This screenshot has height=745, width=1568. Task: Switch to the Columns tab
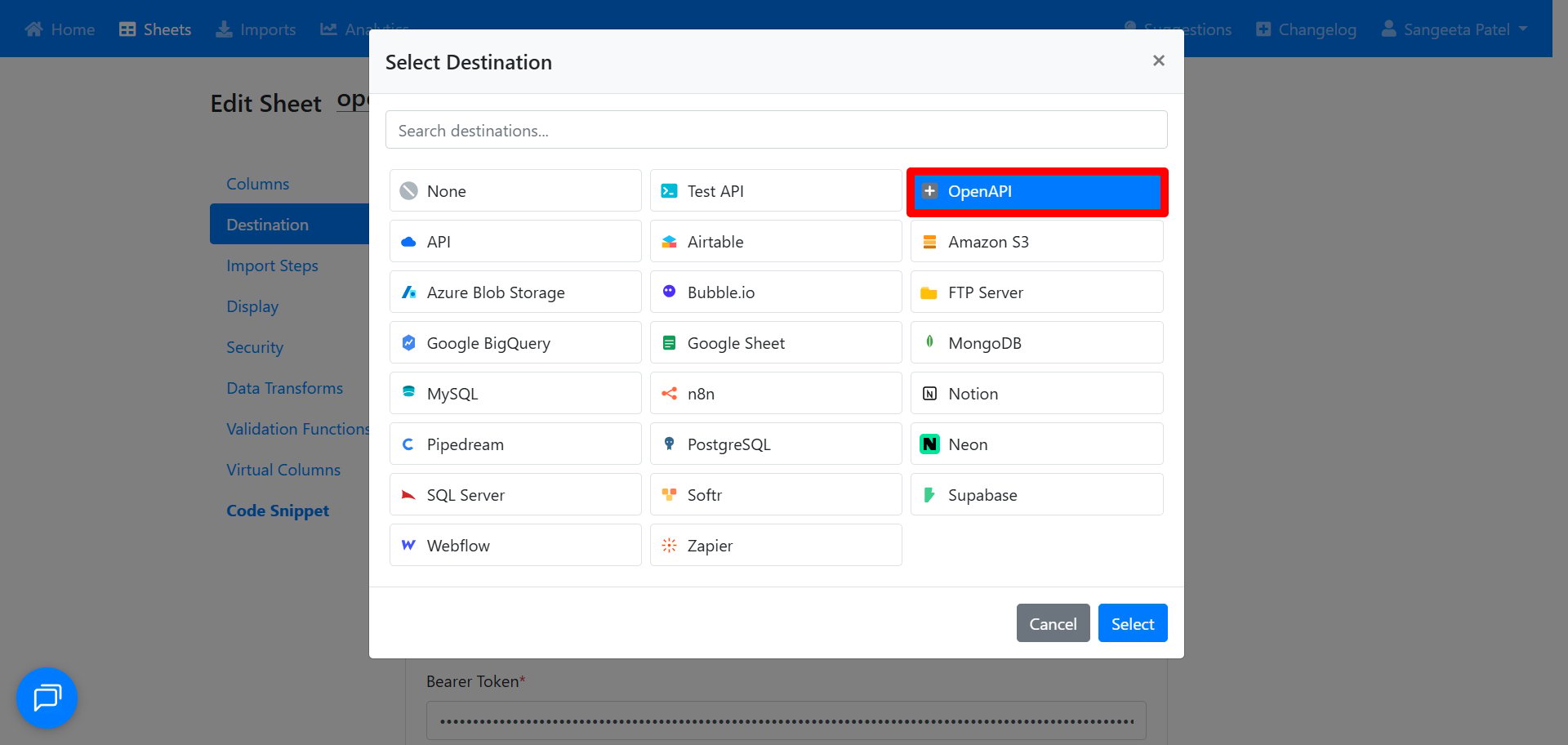click(257, 183)
